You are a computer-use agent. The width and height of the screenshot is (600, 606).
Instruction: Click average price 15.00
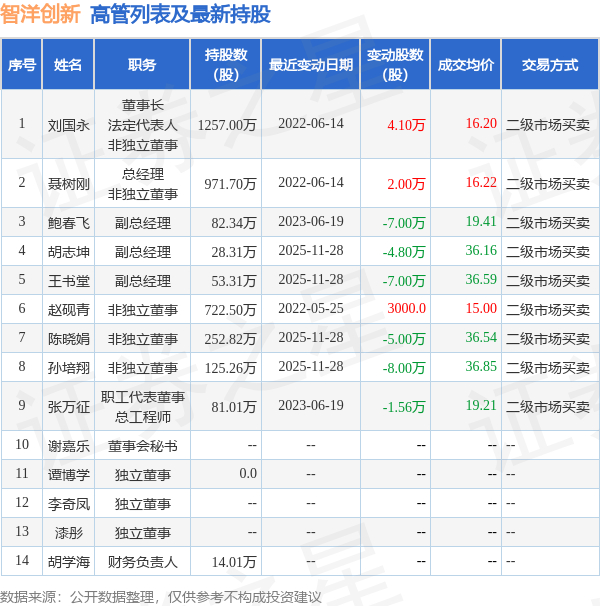point(481,308)
